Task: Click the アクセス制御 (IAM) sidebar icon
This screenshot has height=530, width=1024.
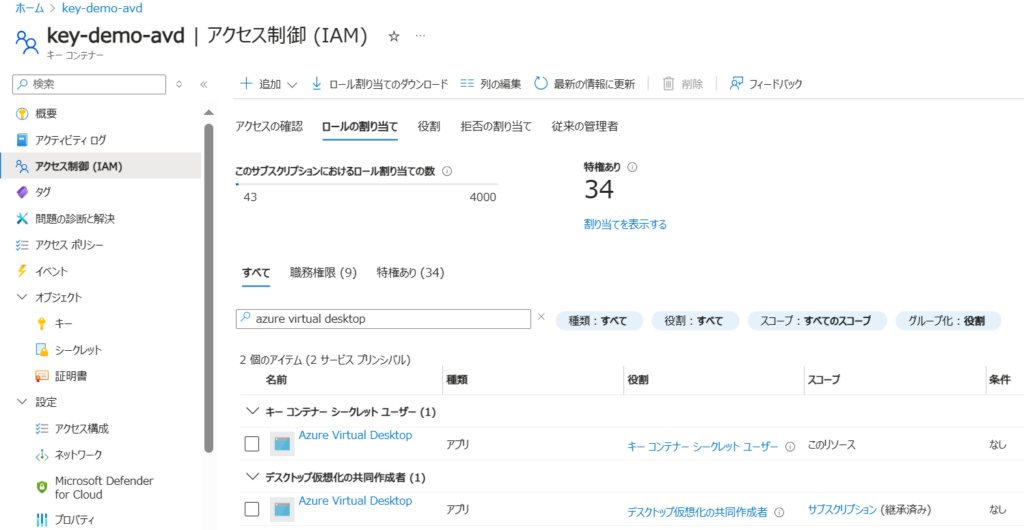Action: point(23,166)
